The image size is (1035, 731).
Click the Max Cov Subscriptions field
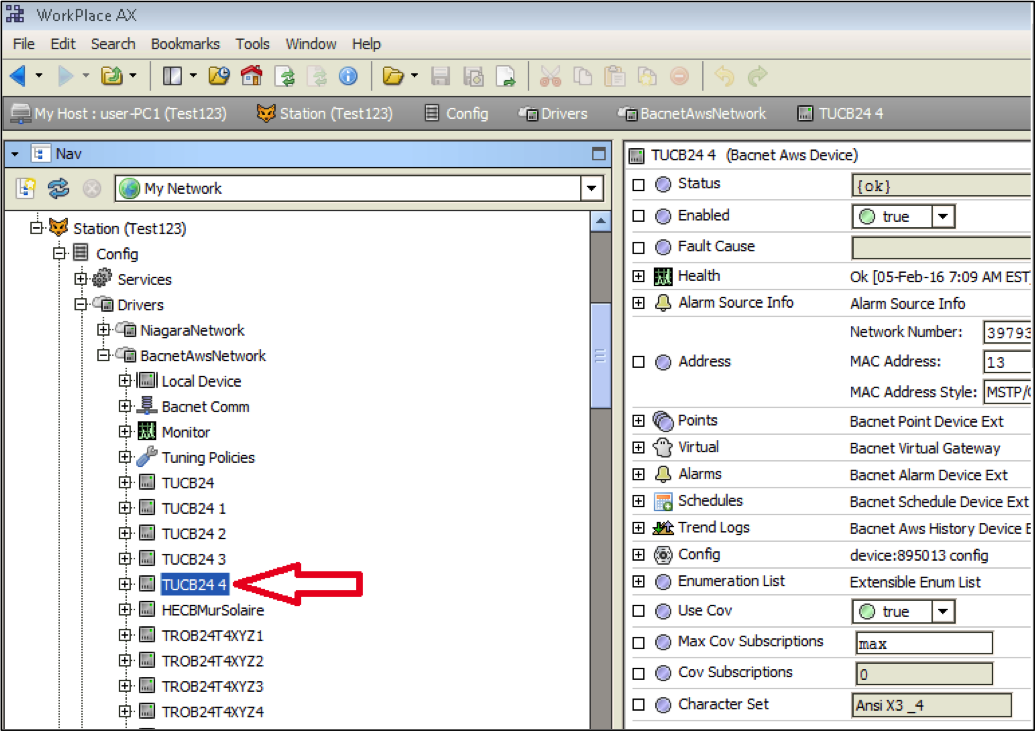(923, 643)
